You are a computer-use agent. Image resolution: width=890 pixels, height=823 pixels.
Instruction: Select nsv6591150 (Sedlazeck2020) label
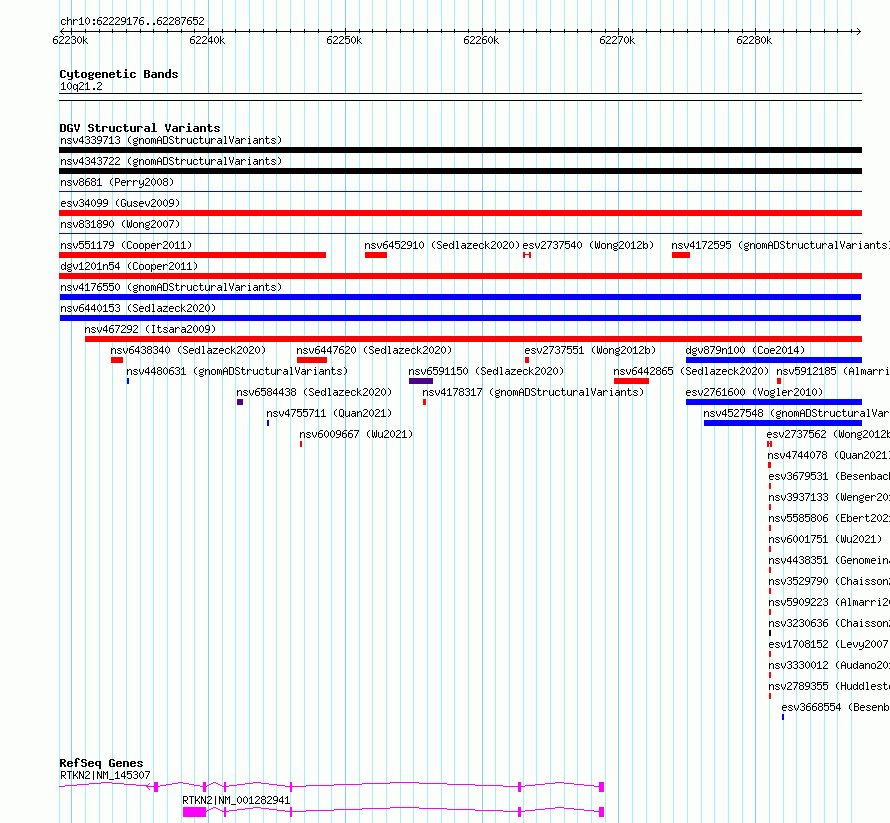(x=486, y=371)
